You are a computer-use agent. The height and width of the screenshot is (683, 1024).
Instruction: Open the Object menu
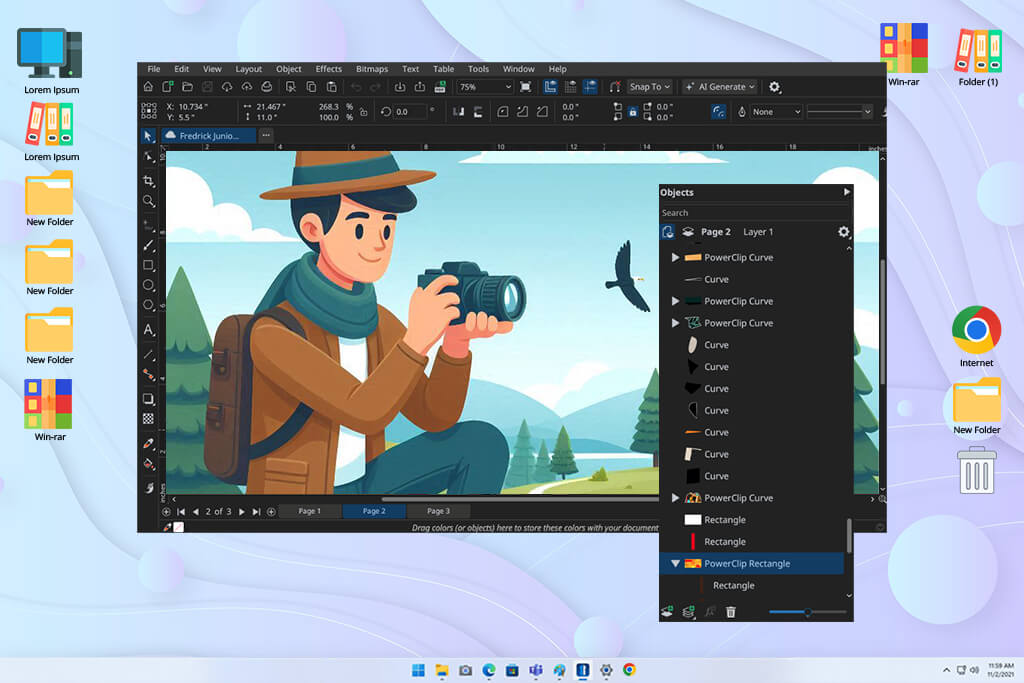[289, 69]
